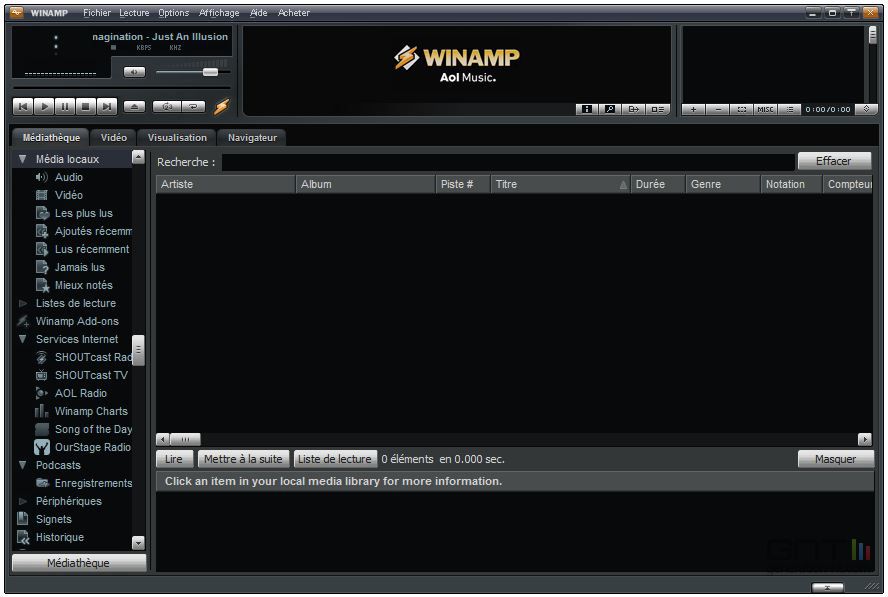
Task: Click the orange Winamp lightning bolt icon
Action: [x=221, y=106]
